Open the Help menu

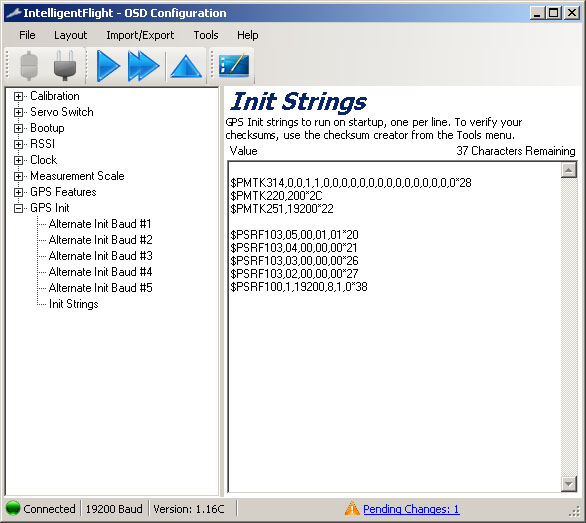pyautogui.click(x=247, y=35)
